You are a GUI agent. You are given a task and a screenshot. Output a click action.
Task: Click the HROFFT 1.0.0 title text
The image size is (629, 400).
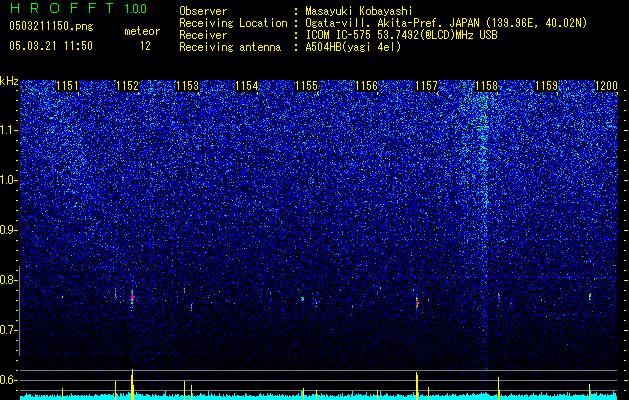[78, 8]
